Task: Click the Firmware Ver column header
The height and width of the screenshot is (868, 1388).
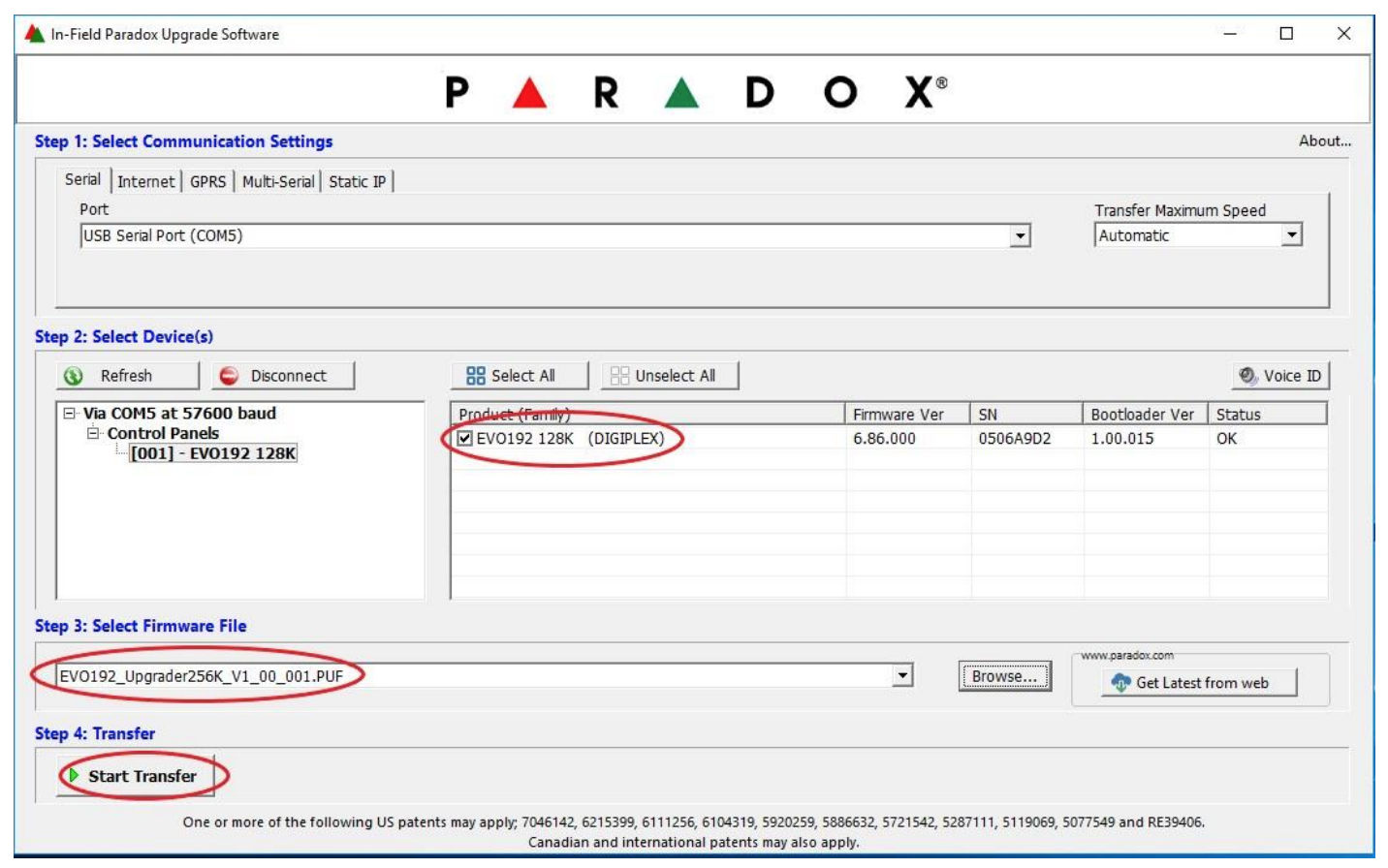Action: (x=908, y=415)
